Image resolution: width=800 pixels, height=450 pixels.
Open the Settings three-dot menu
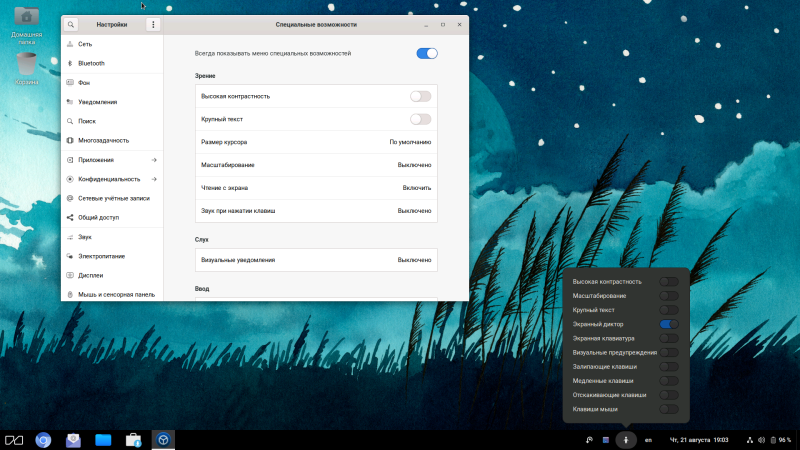(153, 23)
